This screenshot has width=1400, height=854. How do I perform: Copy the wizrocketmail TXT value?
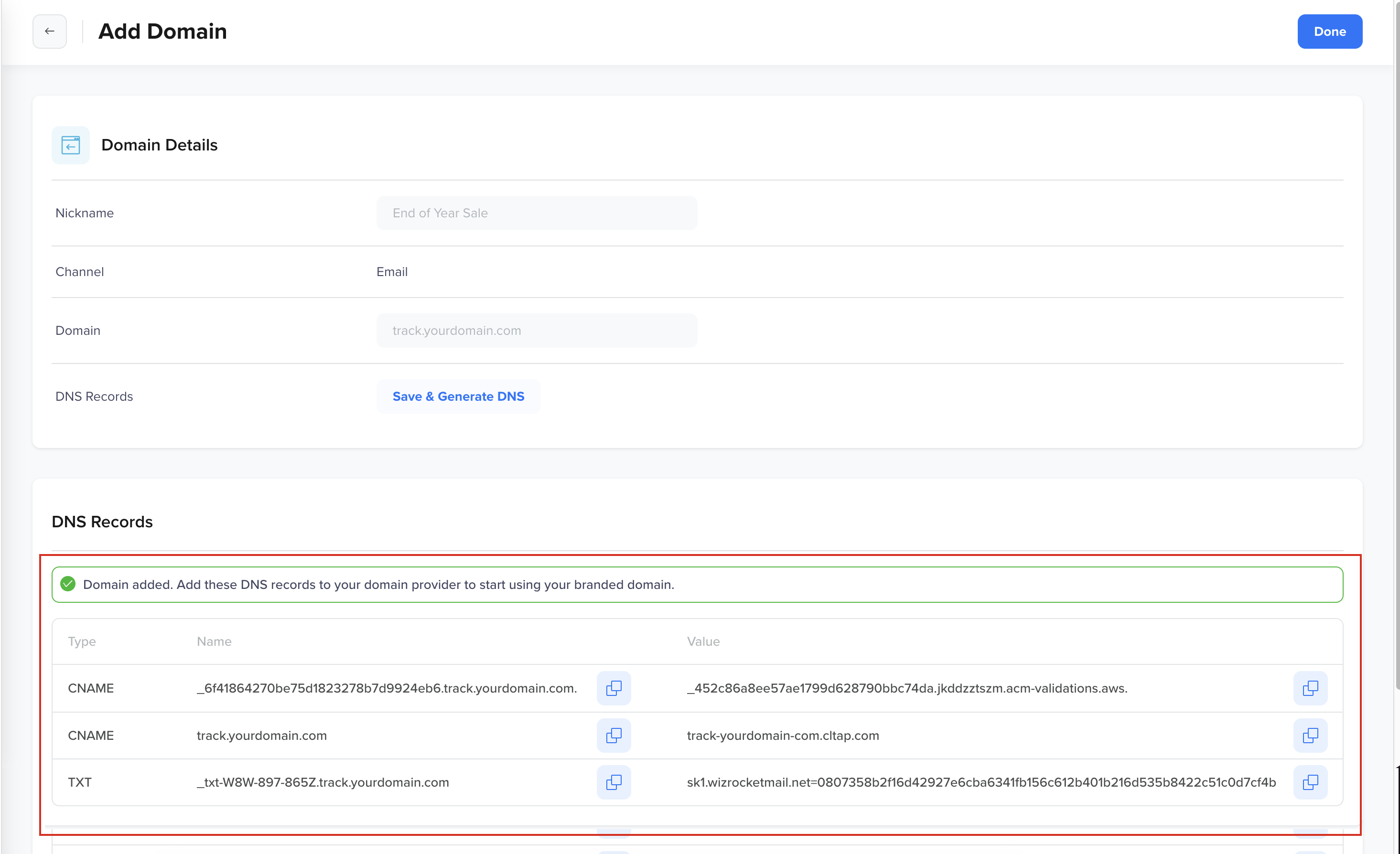pos(1310,782)
